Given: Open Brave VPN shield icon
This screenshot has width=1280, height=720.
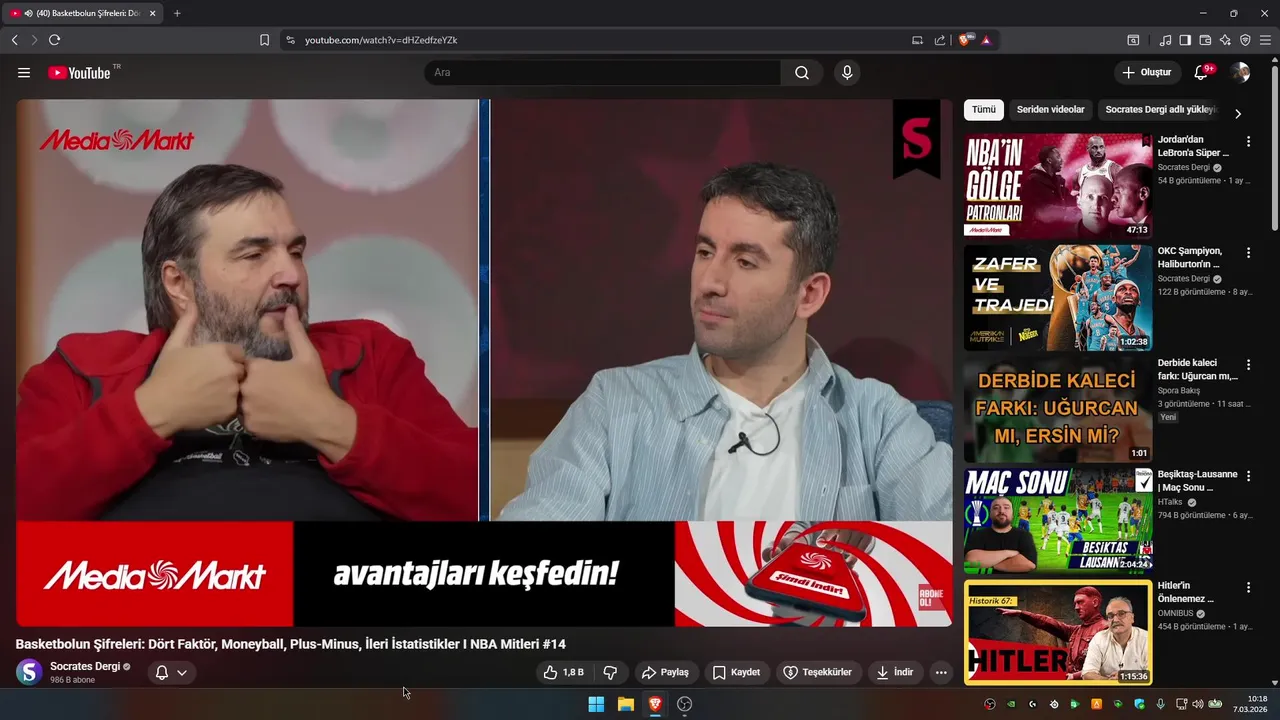Looking at the screenshot, I should click(x=1245, y=40).
